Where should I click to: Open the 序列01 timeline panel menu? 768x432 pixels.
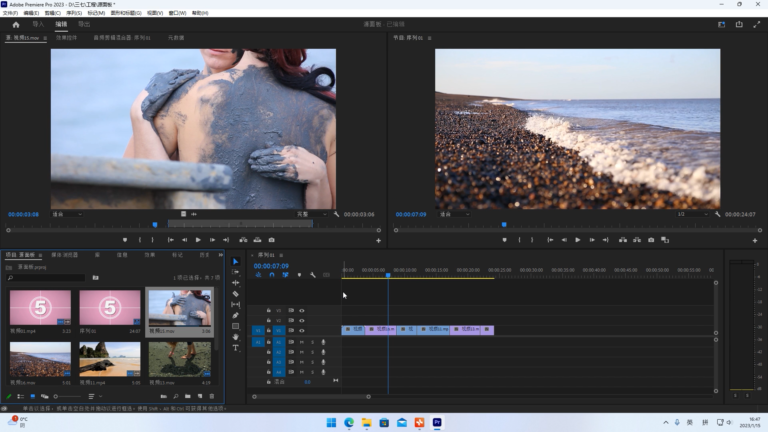[281, 255]
